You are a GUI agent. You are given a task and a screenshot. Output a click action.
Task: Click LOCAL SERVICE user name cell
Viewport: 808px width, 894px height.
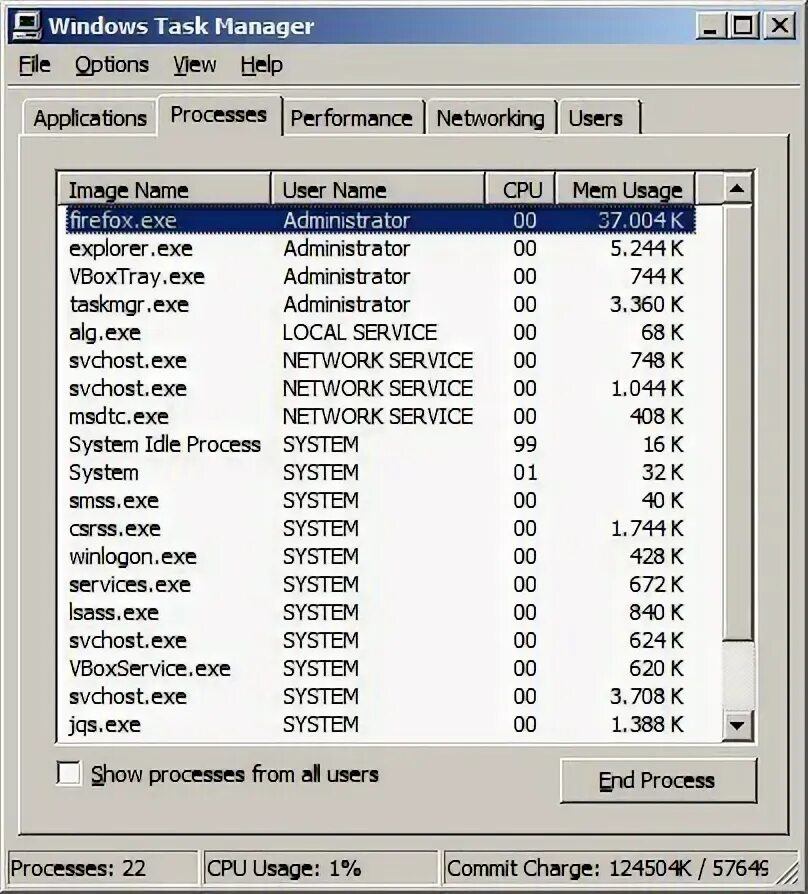coord(360,332)
